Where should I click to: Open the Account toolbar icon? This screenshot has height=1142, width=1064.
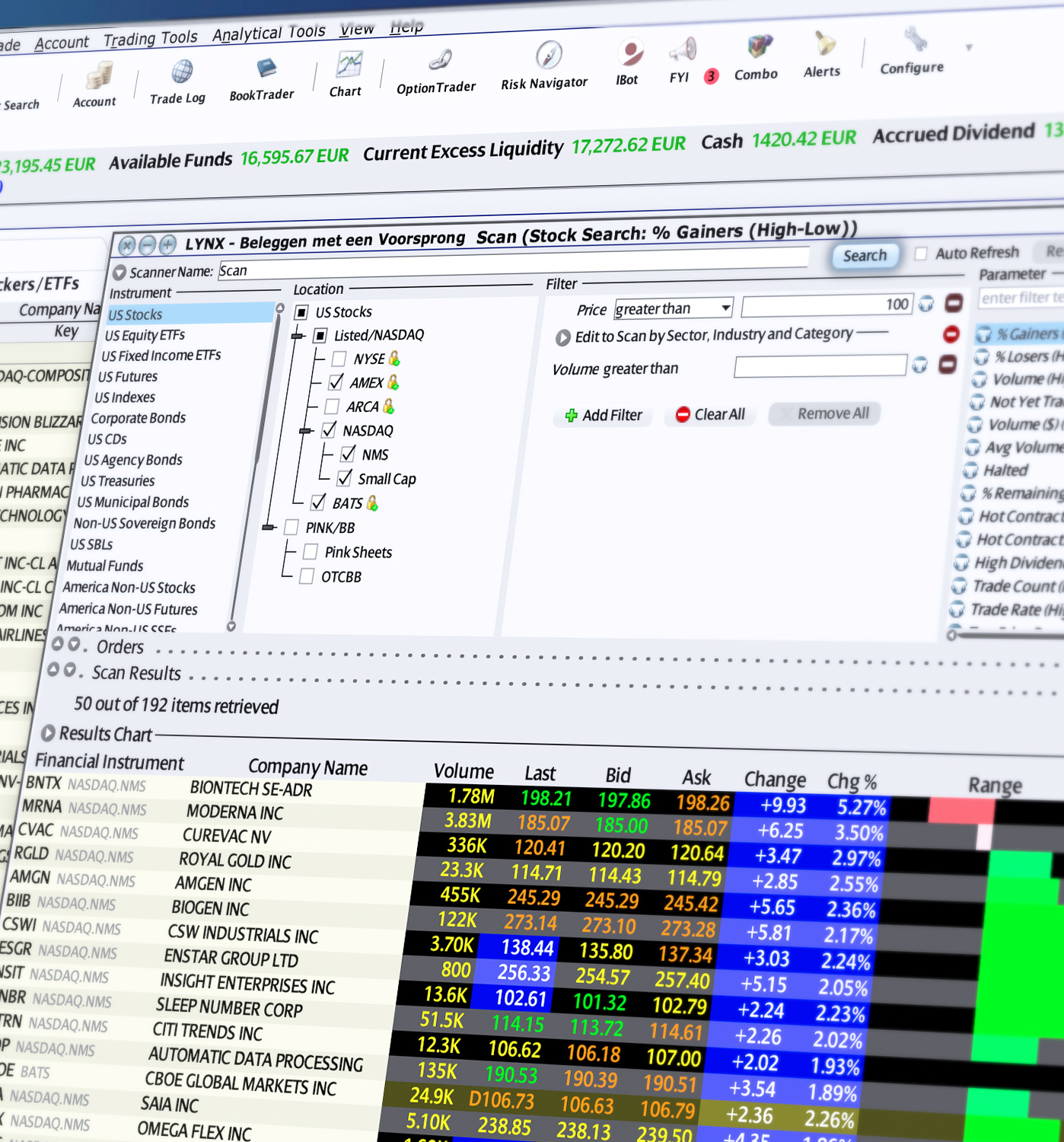[97, 85]
